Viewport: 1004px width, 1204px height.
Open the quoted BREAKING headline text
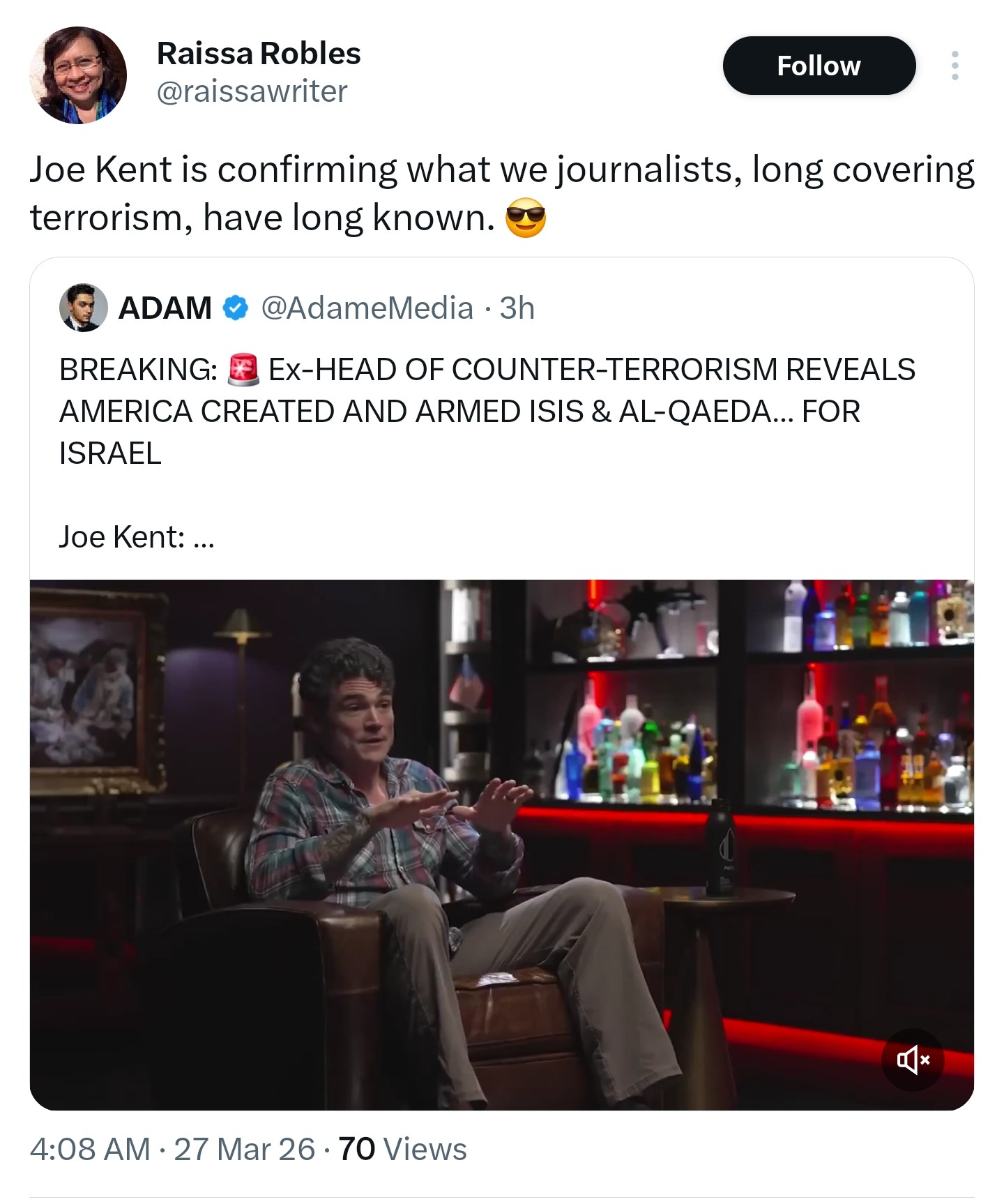[x=488, y=412]
